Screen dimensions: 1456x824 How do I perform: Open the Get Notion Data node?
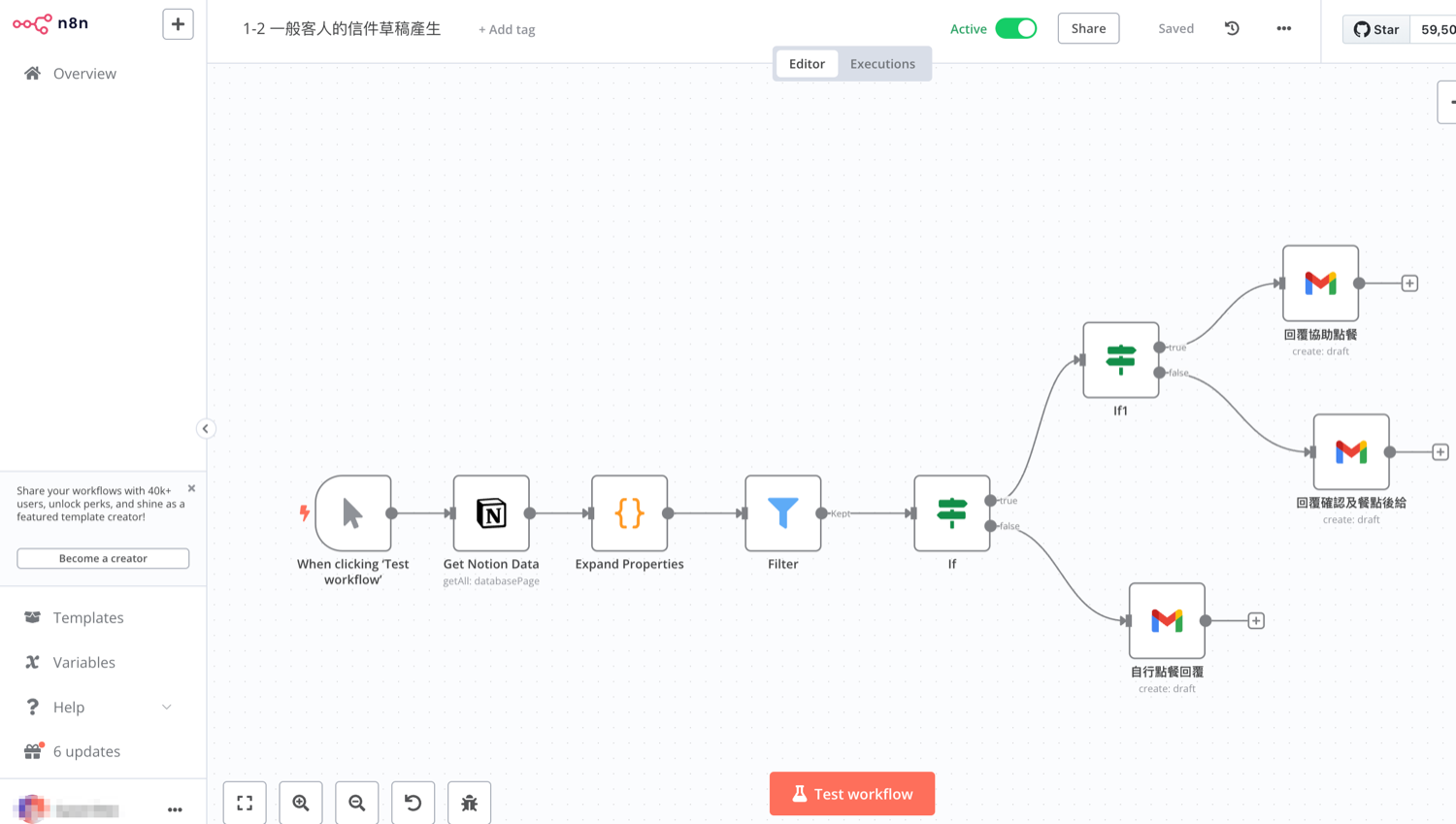(491, 513)
